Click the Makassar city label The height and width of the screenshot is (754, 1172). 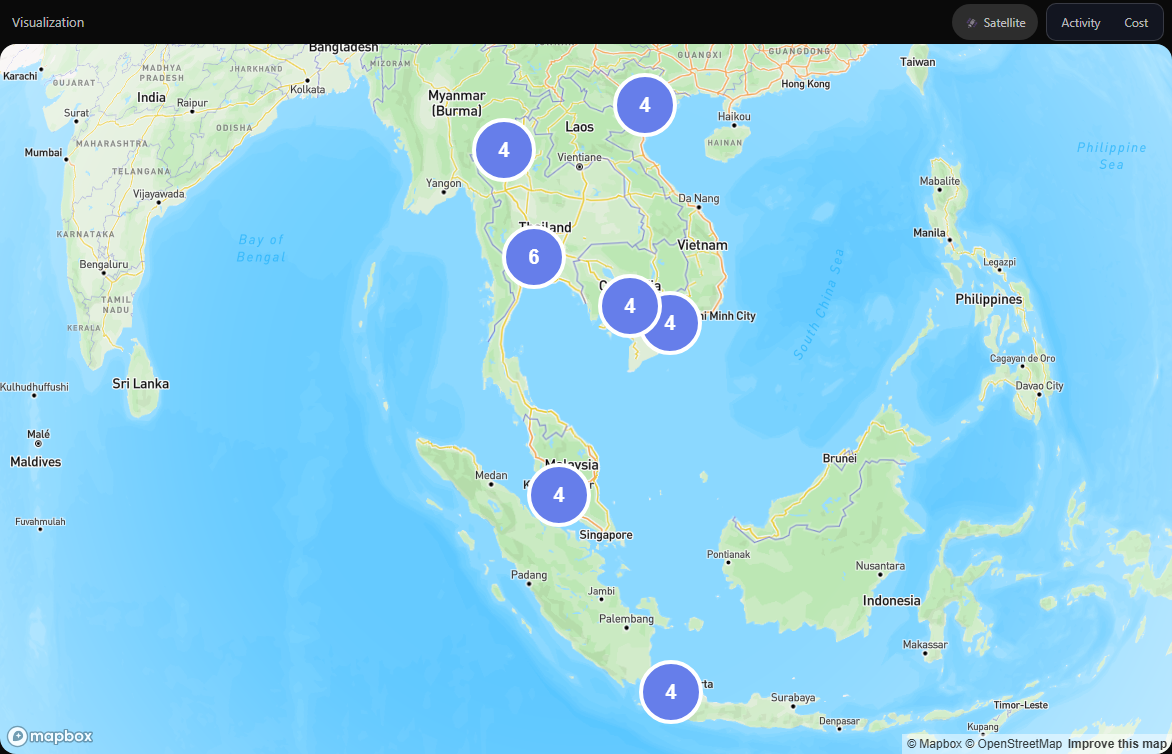(x=925, y=645)
